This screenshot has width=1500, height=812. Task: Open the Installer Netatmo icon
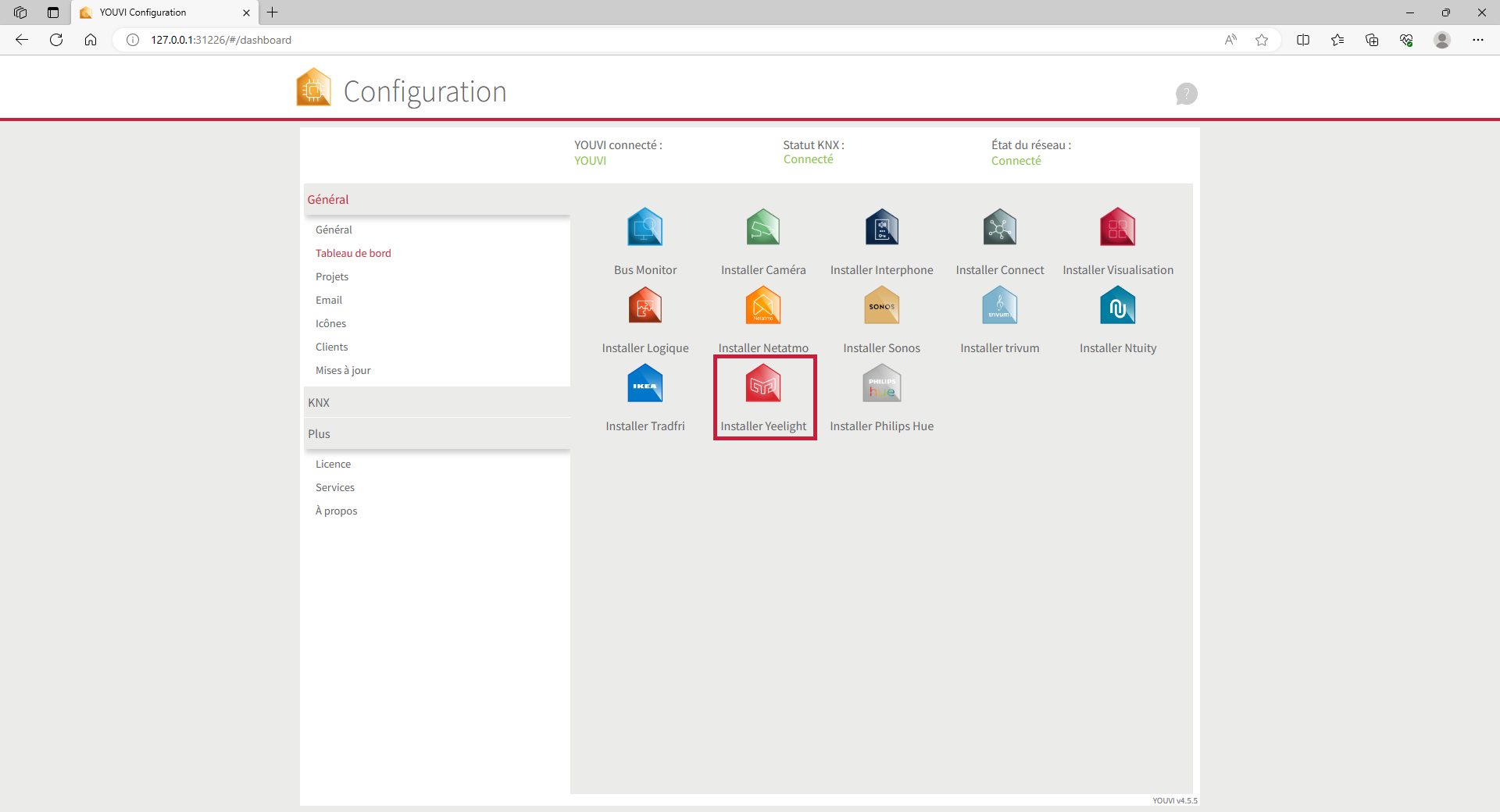pos(763,305)
